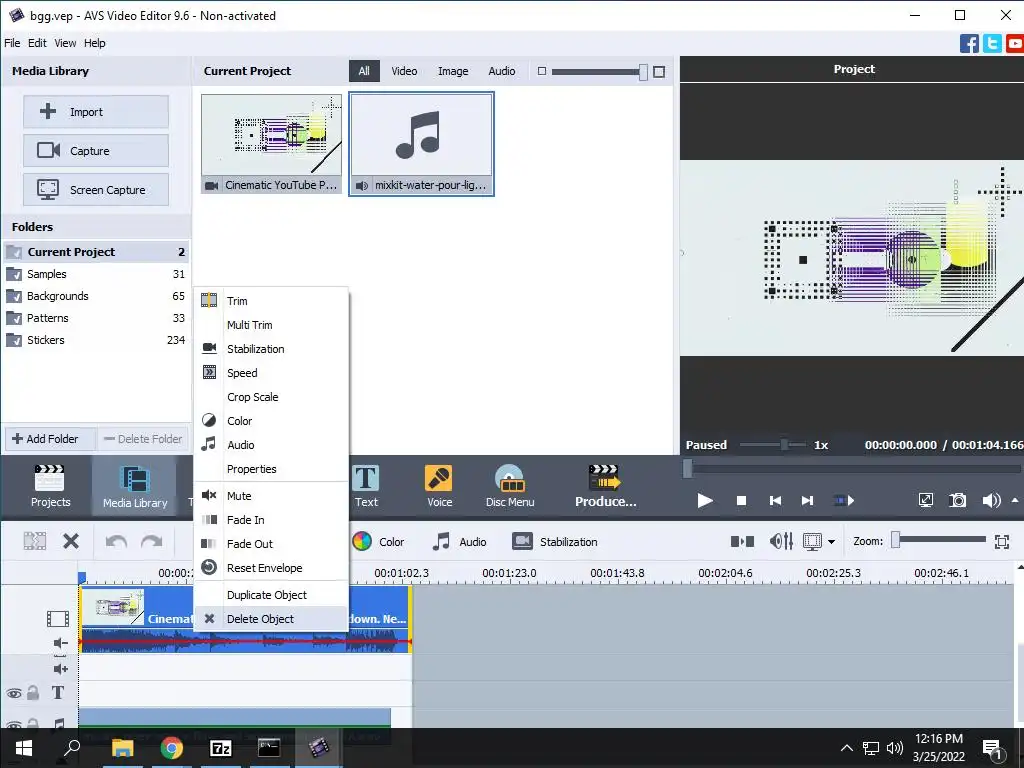Open the timeline view dropdown arrow
This screenshot has width=1024, height=768.
(831, 541)
